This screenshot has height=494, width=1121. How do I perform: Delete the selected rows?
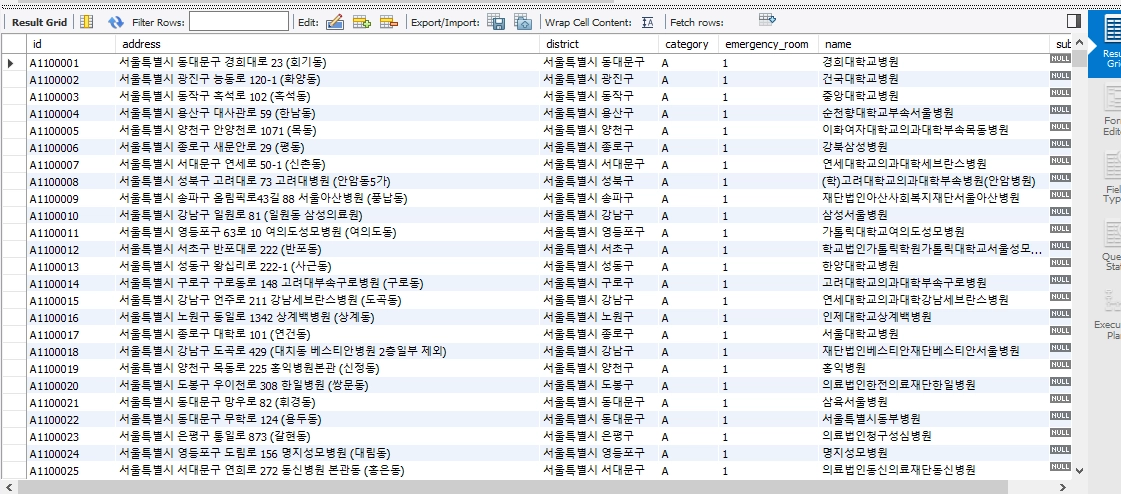coord(388,22)
